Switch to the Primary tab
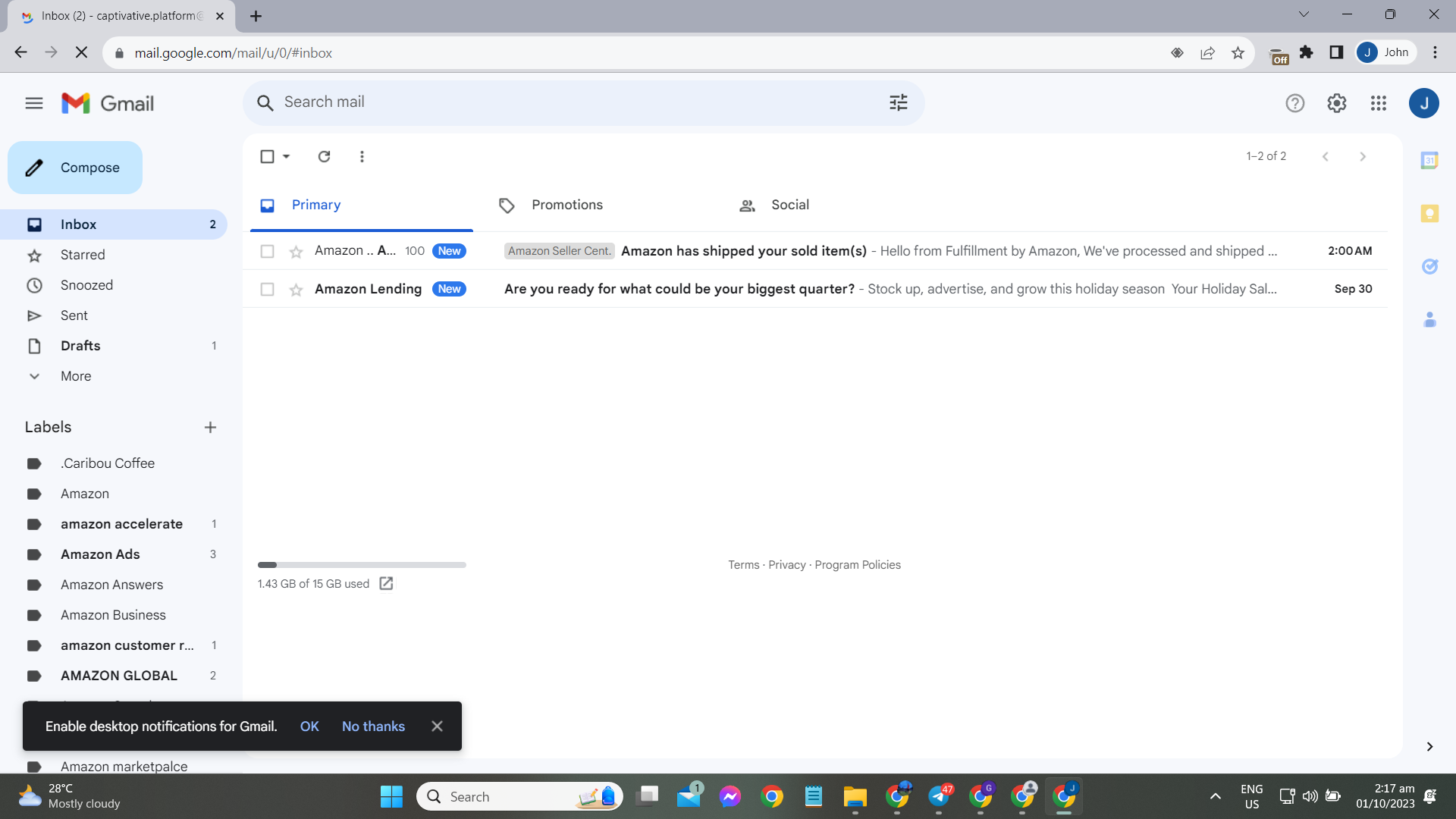Viewport: 1456px width, 819px height. 362,205
